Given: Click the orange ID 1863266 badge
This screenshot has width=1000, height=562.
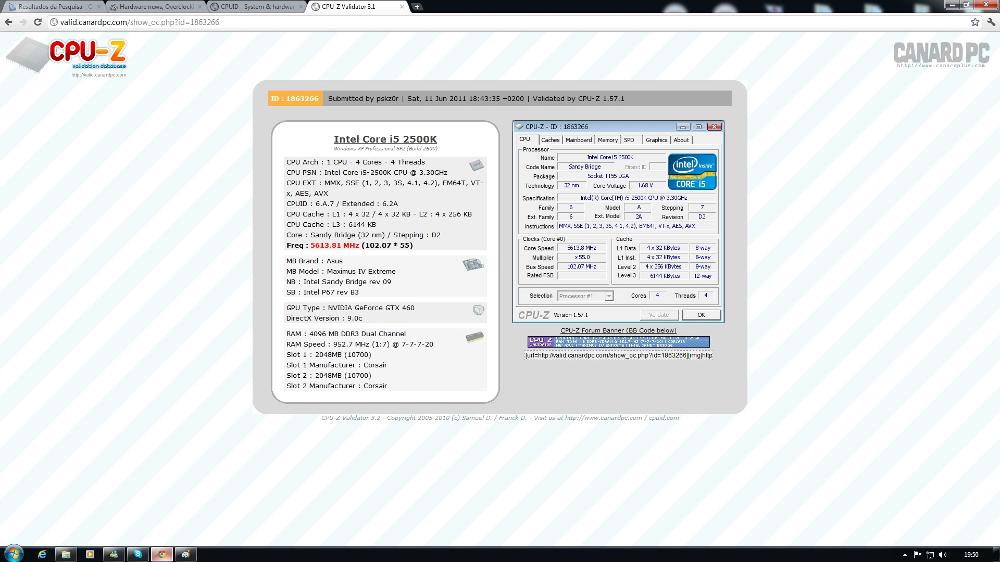Looking at the screenshot, I should (295, 98).
